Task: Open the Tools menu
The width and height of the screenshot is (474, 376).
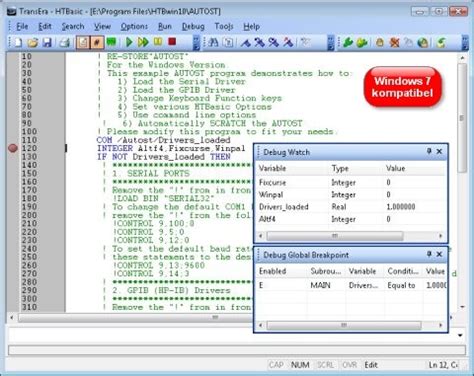Action: click(224, 26)
